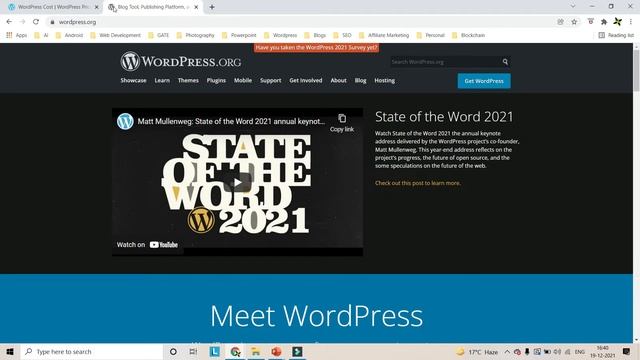Open the Hosting menu item
This screenshot has width=640, height=360.
tap(384, 80)
